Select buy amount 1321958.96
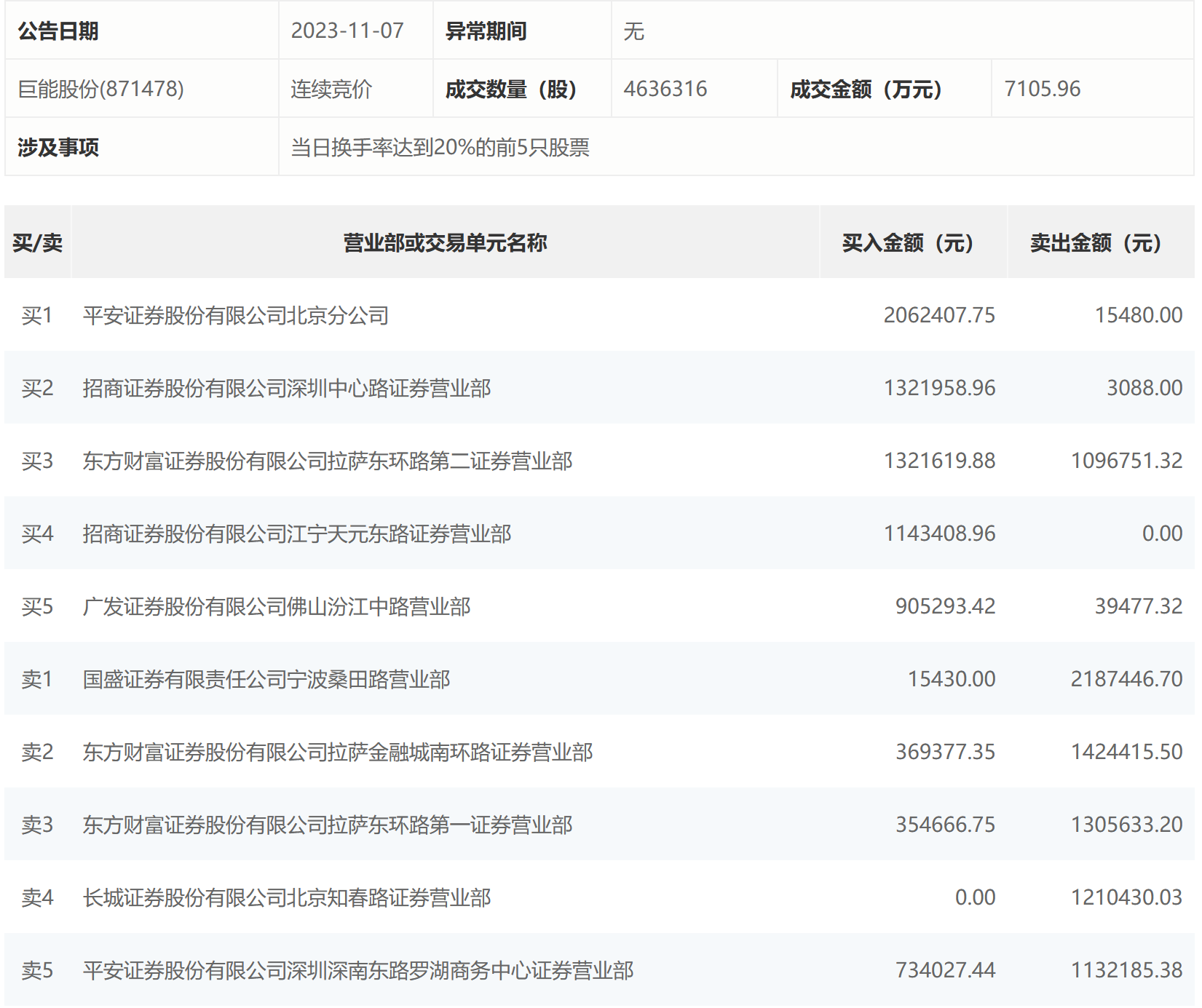1202x1008 pixels. click(939, 388)
